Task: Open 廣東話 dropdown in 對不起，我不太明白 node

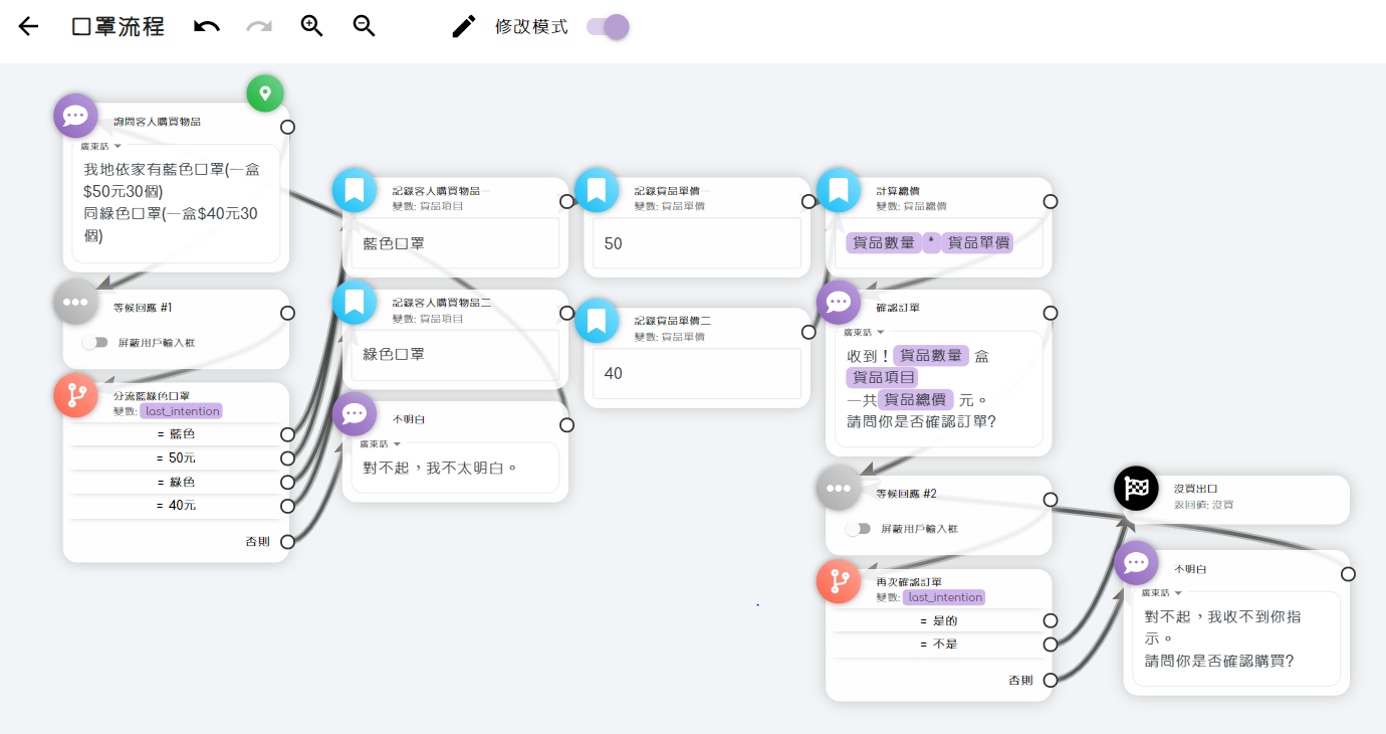Action: (381, 444)
